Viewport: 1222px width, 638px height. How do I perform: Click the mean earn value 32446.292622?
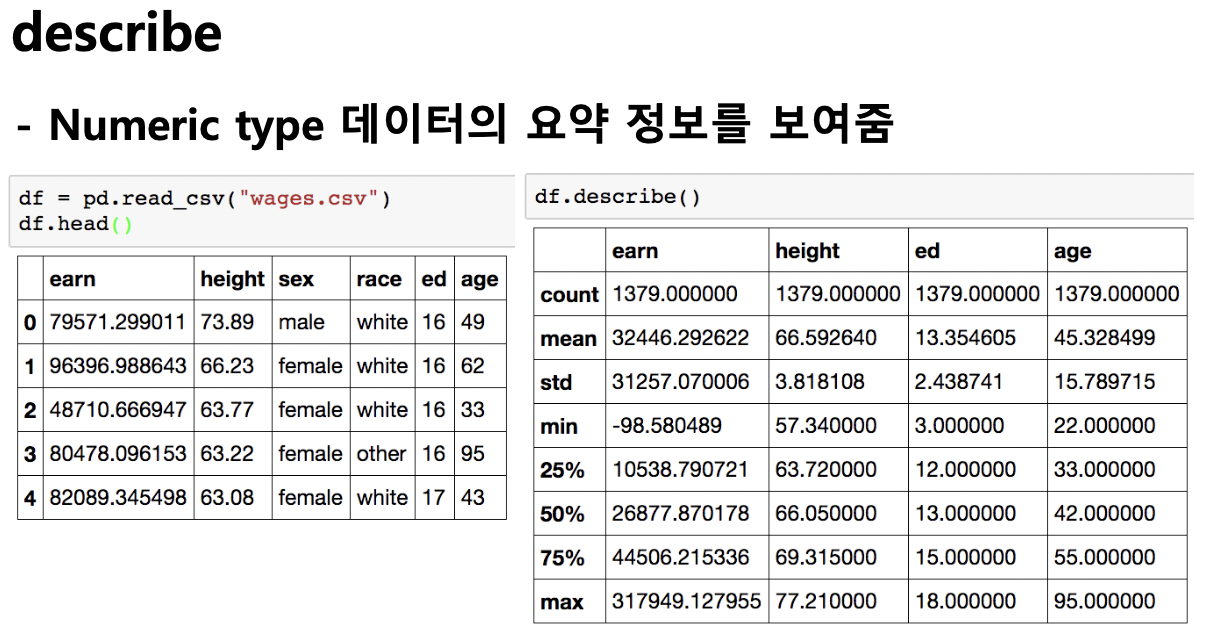680,338
